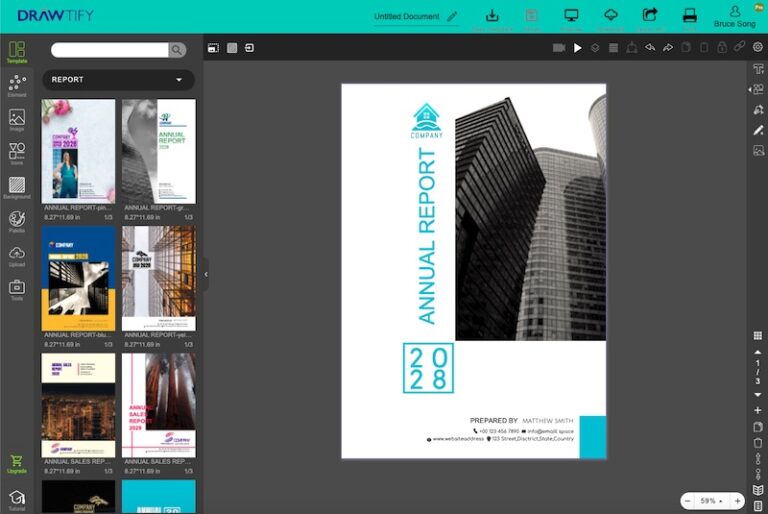
Task: Click first canvas-fit icon in toolbar
Action: [x=214, y=48]
